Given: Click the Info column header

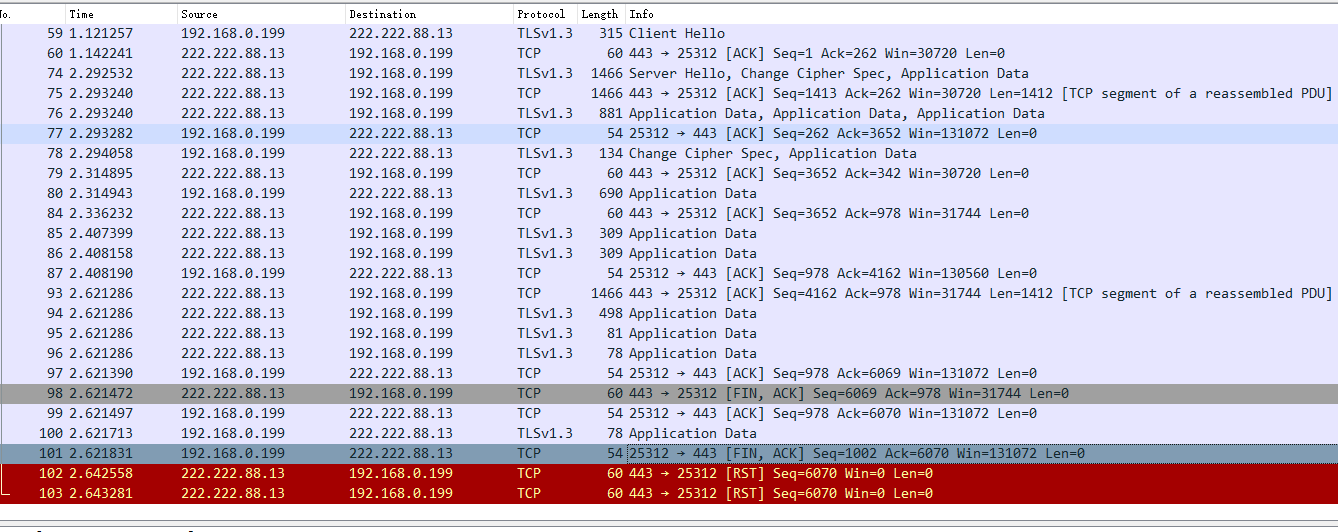Looking at the screenshot, I should pos(981,14).
